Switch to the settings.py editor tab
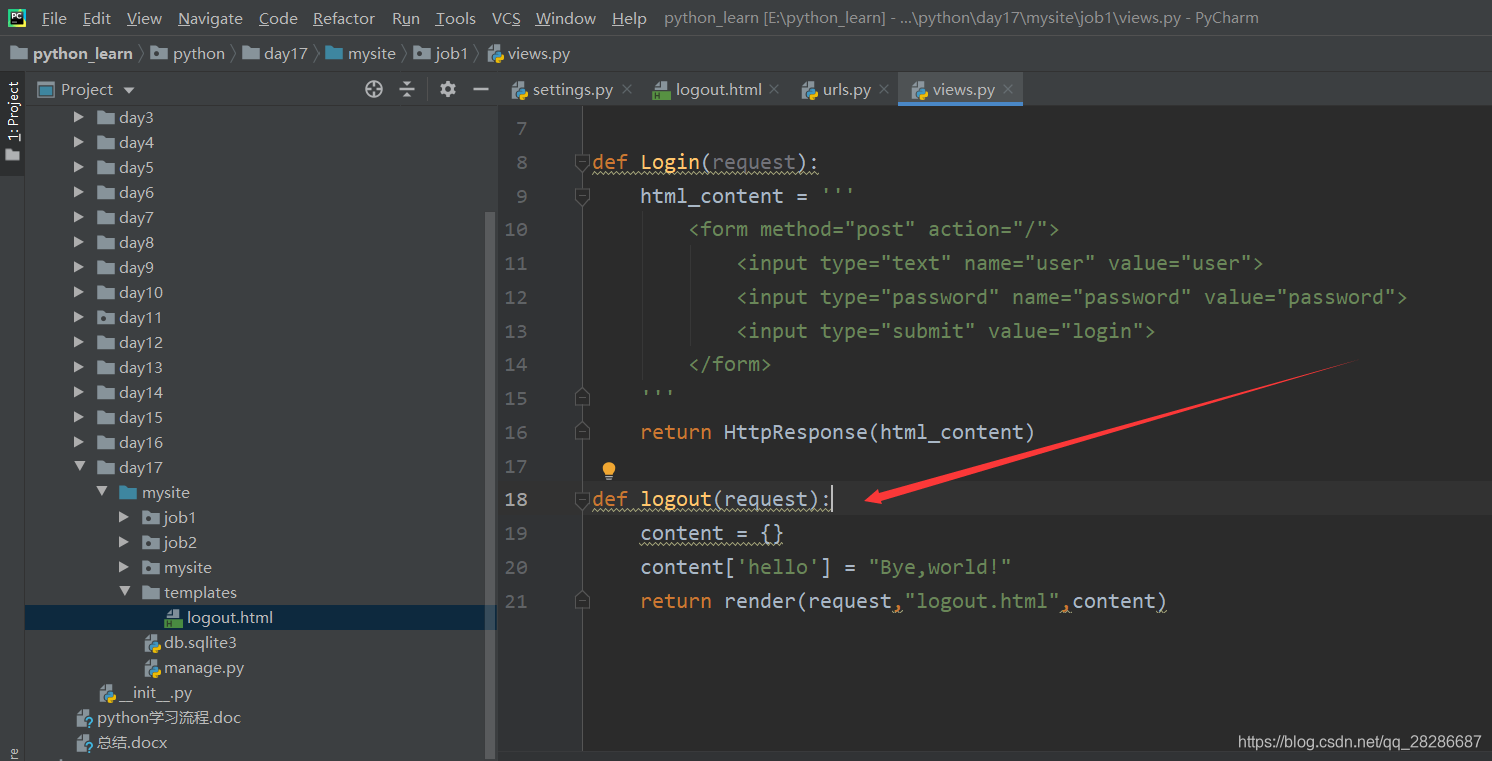 click(x=572, y=89)
